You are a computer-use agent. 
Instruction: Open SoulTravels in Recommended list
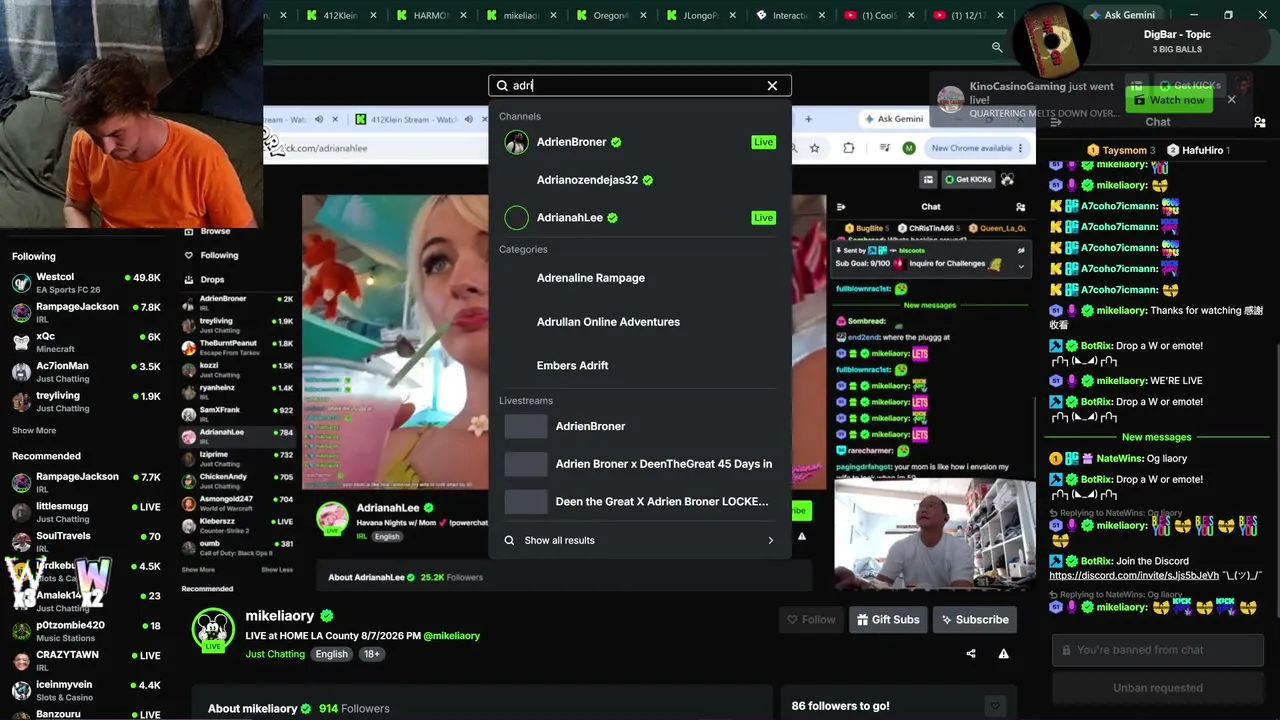tap(86, 542)
